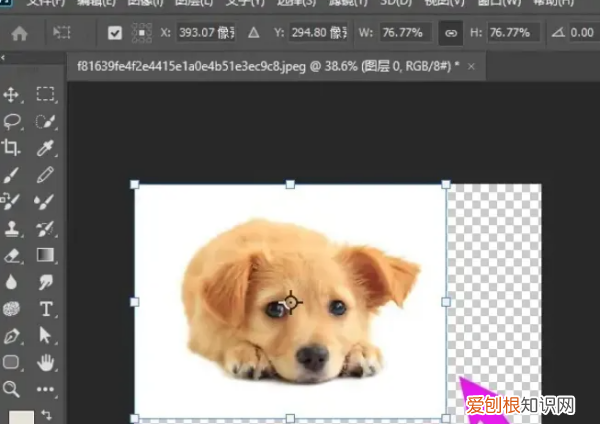This screenshot has height=424, width=600.
Task: Select the Pencil tool
Action: [x=45, y=175]
